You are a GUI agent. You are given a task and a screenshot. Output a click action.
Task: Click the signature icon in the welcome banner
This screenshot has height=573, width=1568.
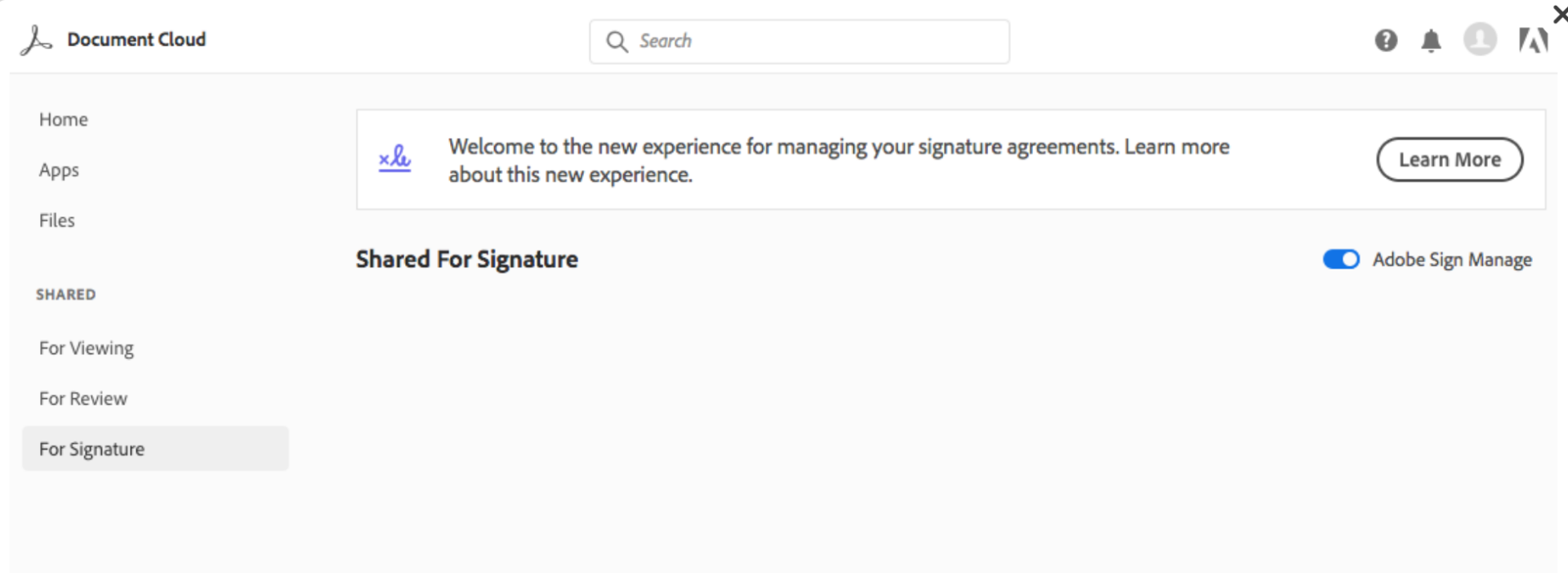[x=394, y=159]
